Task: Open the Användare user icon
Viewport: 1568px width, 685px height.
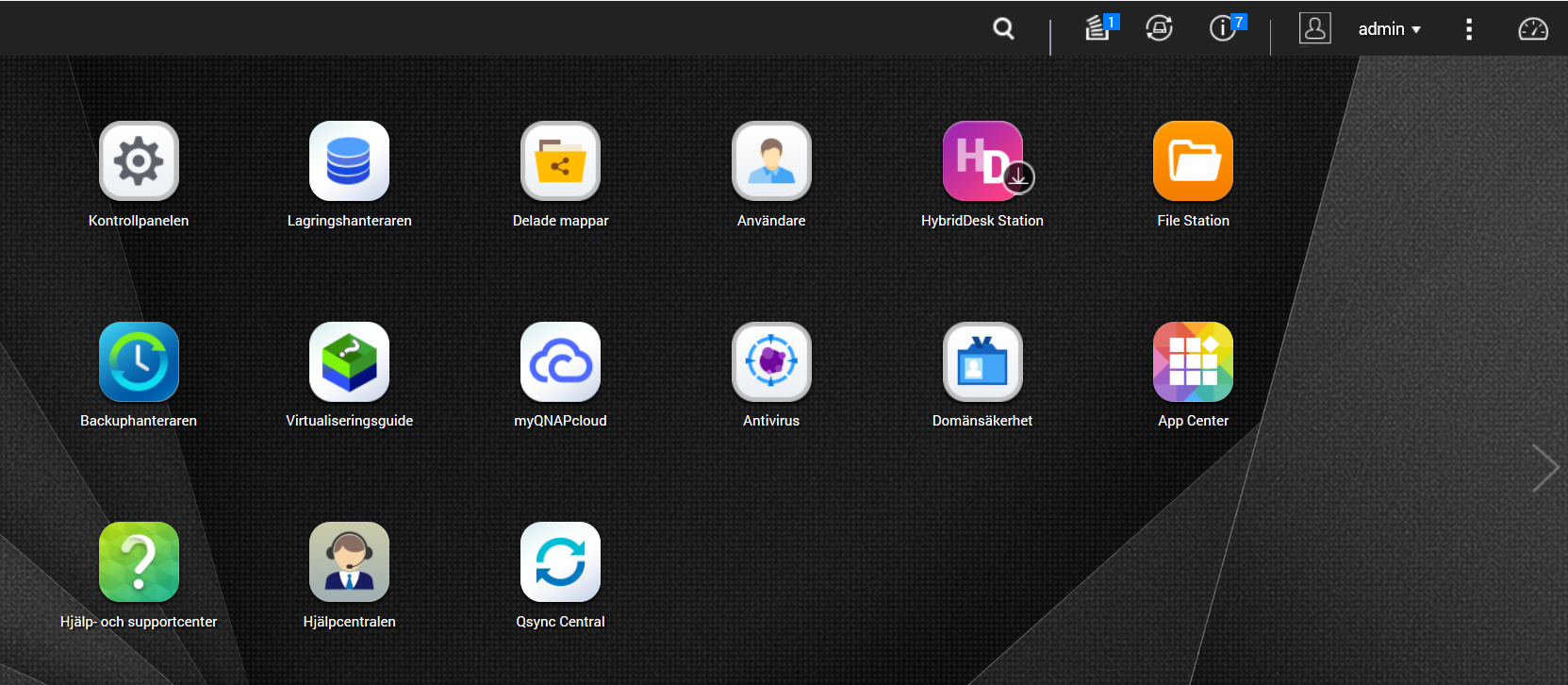Action: click(x=771, y=161)
